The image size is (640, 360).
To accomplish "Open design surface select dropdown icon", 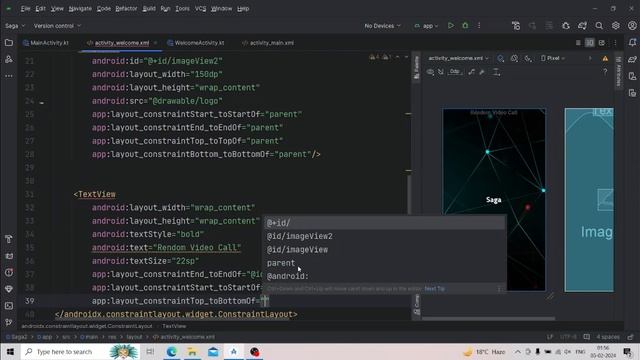I will (501, 58).
